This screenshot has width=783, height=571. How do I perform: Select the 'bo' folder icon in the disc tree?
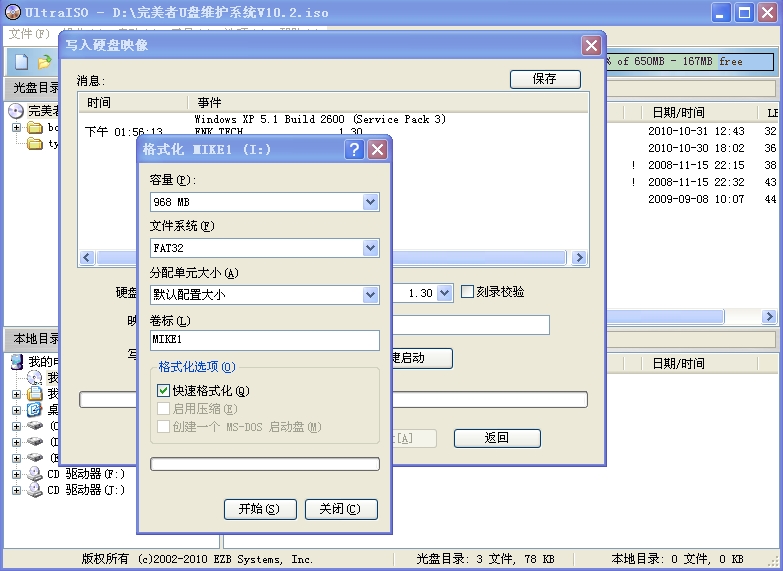[34, 127]
